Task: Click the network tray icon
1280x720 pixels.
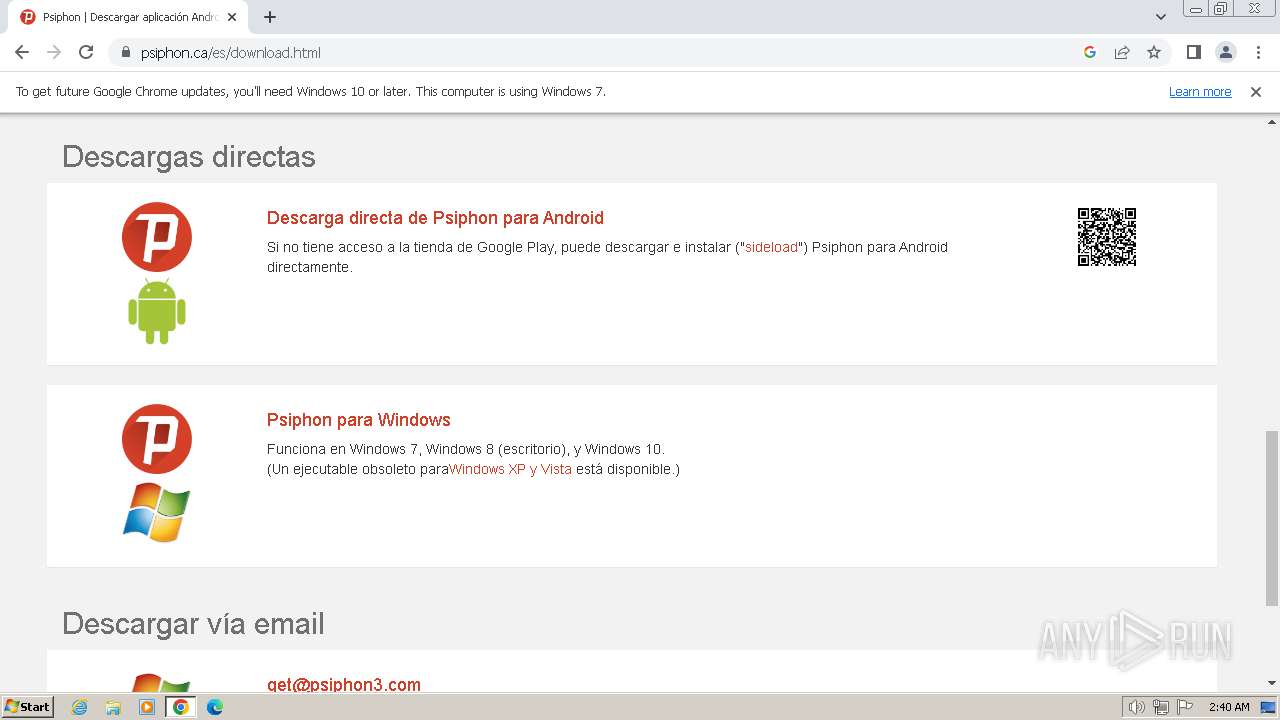Action: pos(1161,707)
